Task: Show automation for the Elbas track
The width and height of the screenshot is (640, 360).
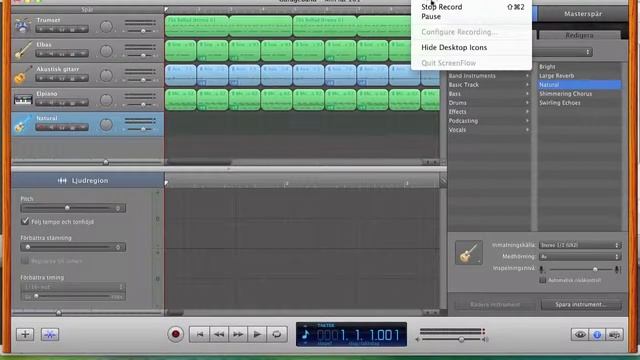Action: coord(83,54)
